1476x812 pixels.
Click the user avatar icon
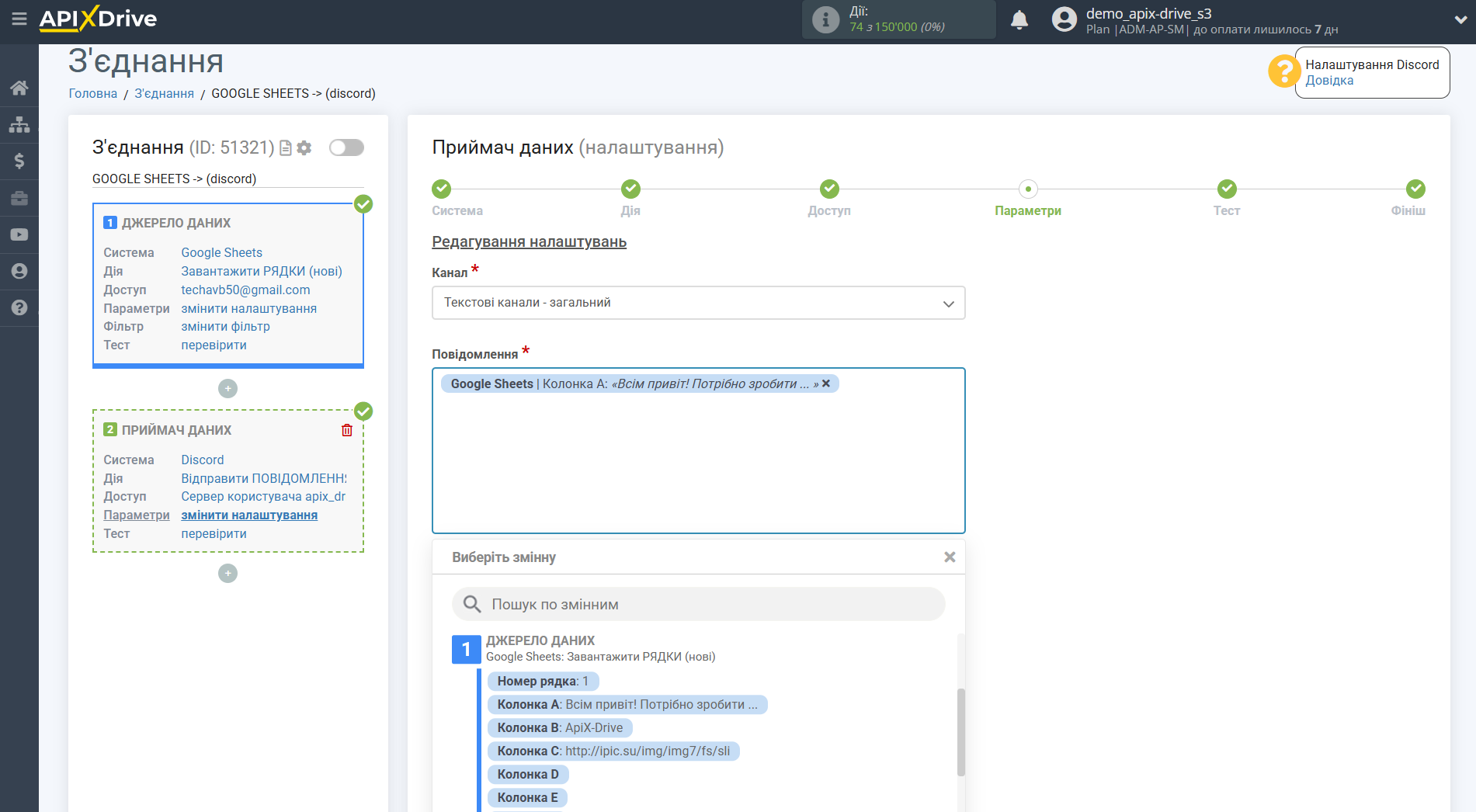(1064, 19)
